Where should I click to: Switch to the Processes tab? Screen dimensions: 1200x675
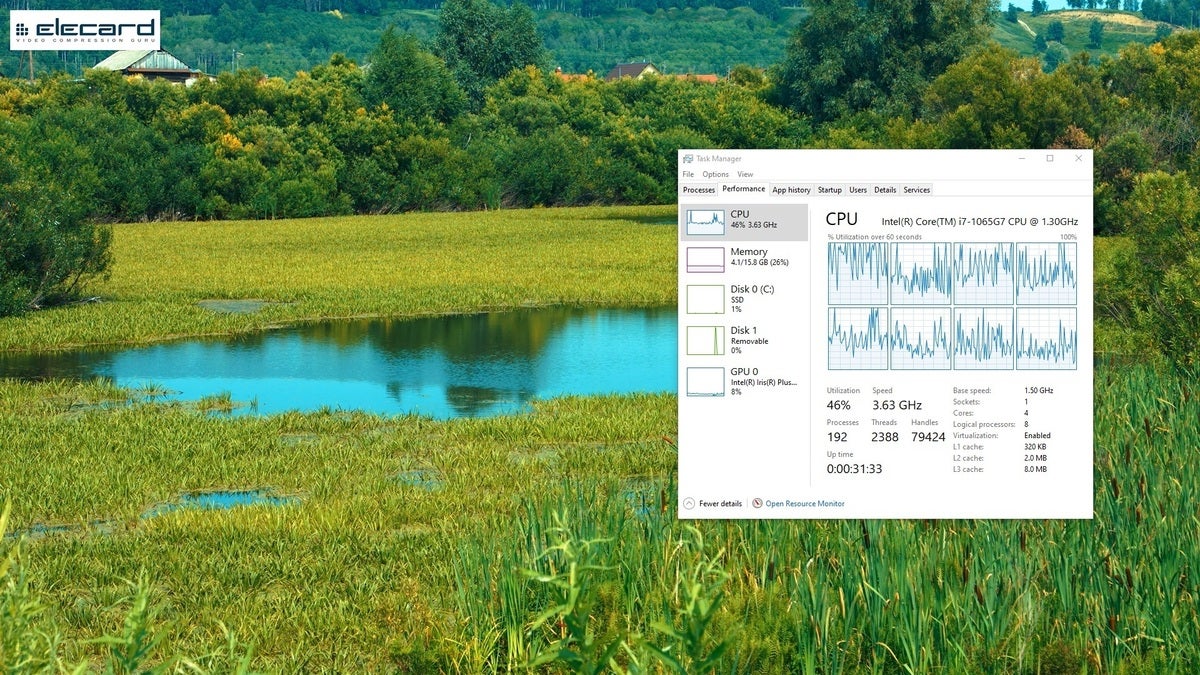[699, 190]
